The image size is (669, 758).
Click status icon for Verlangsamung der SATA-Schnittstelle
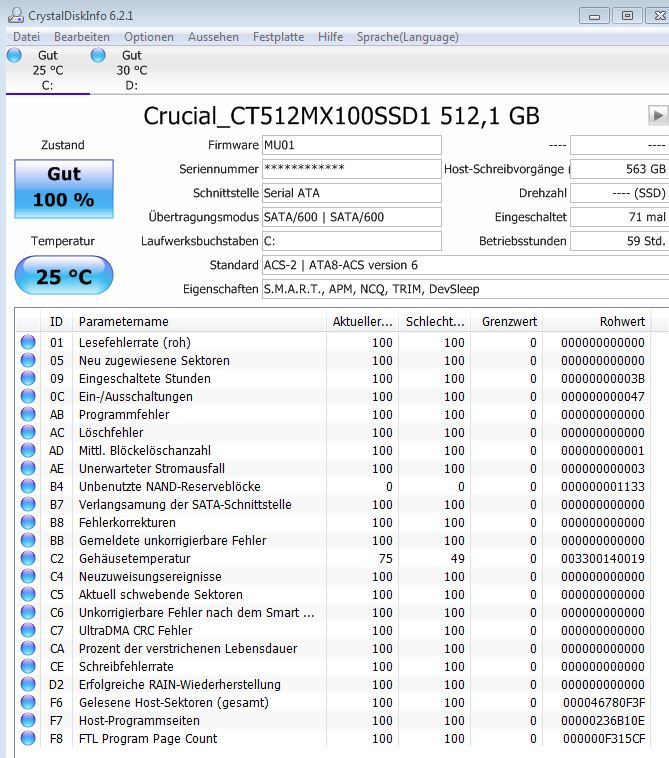pyautogui.click(x=28, y=504)
